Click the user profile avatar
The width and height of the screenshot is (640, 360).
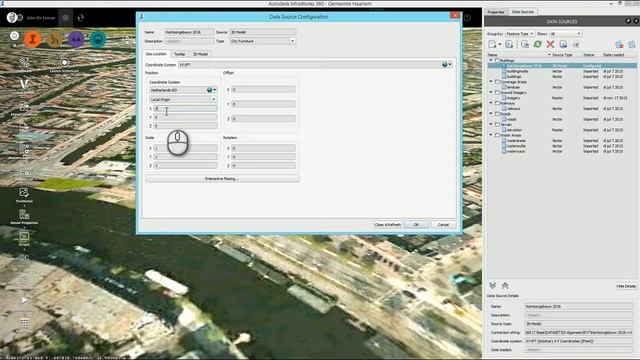(x=12, y=18)
